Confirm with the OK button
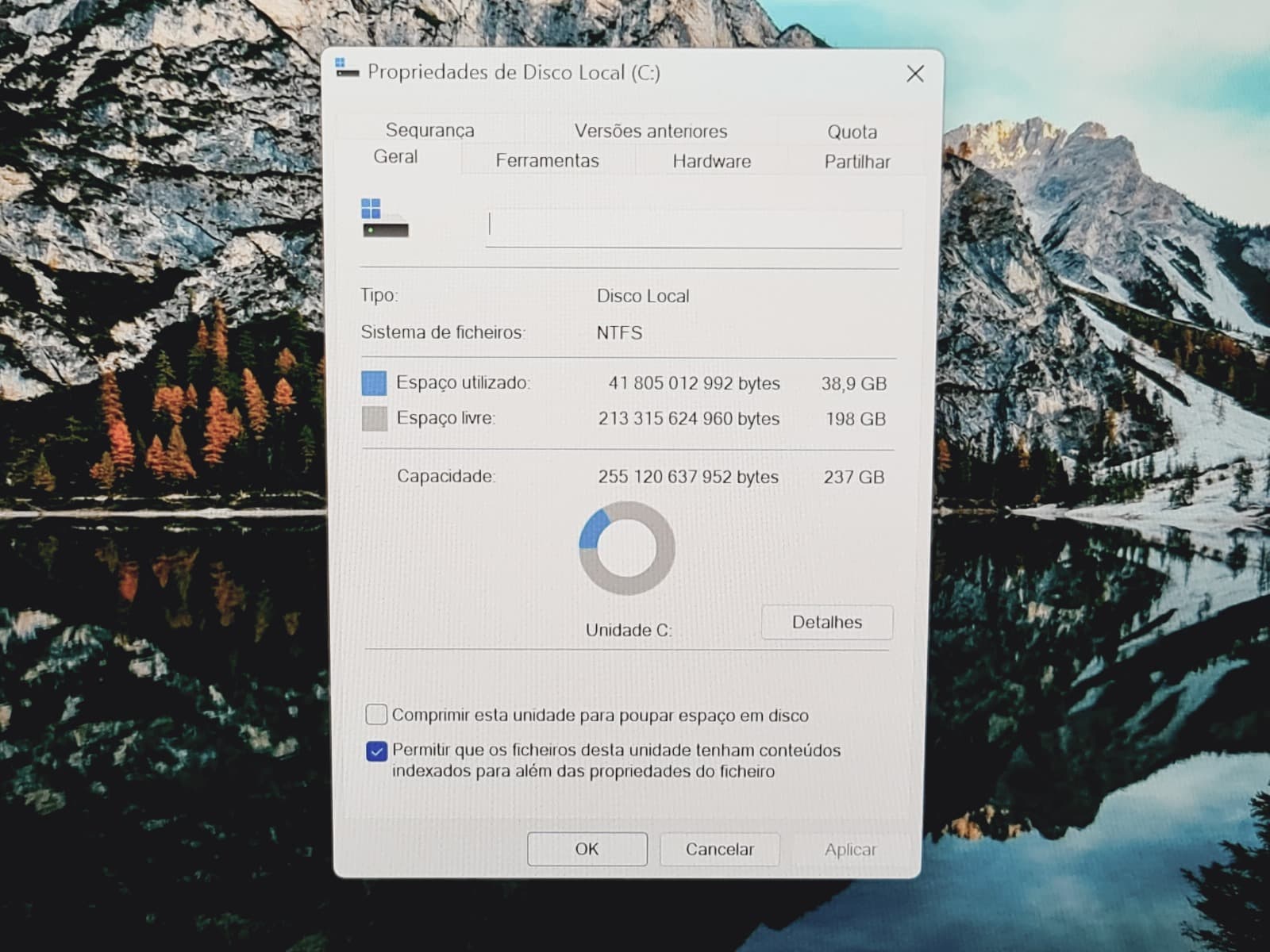 587,849
